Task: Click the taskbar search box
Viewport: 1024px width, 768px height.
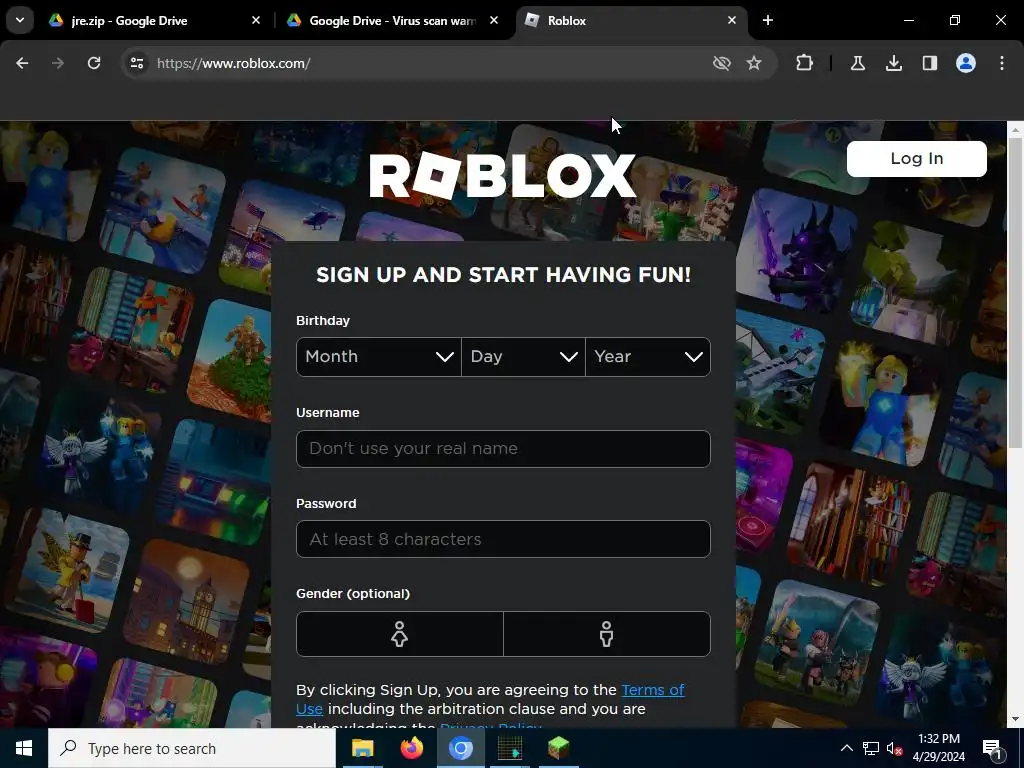Action: pos(192,748)
